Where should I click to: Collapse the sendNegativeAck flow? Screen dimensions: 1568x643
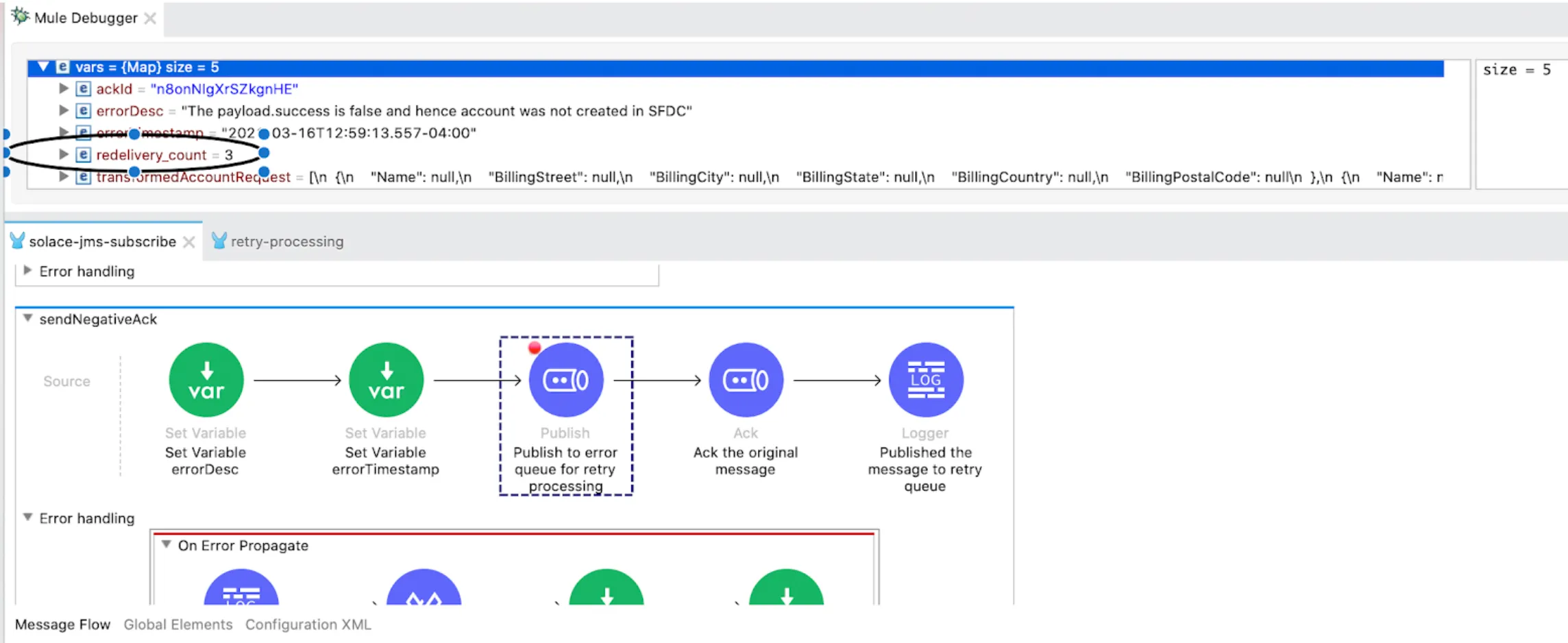[27, 318]
